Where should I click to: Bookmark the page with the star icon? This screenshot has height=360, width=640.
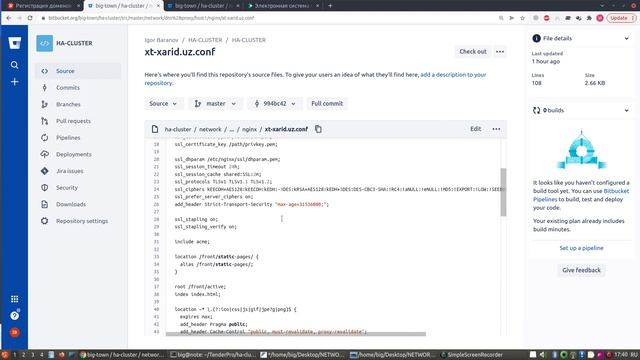click(522, 18)
